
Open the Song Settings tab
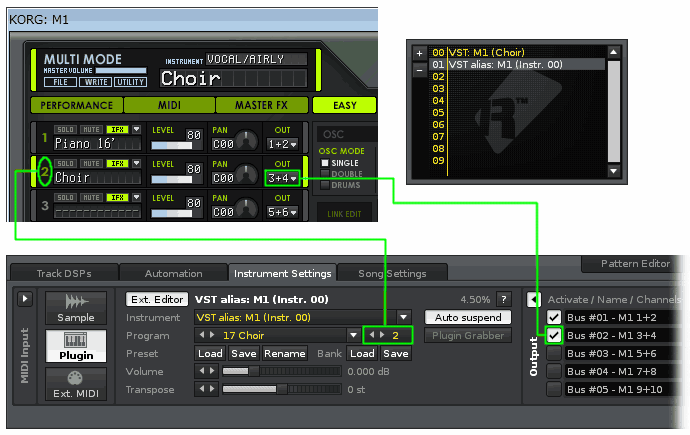click(x=392, y=273)
